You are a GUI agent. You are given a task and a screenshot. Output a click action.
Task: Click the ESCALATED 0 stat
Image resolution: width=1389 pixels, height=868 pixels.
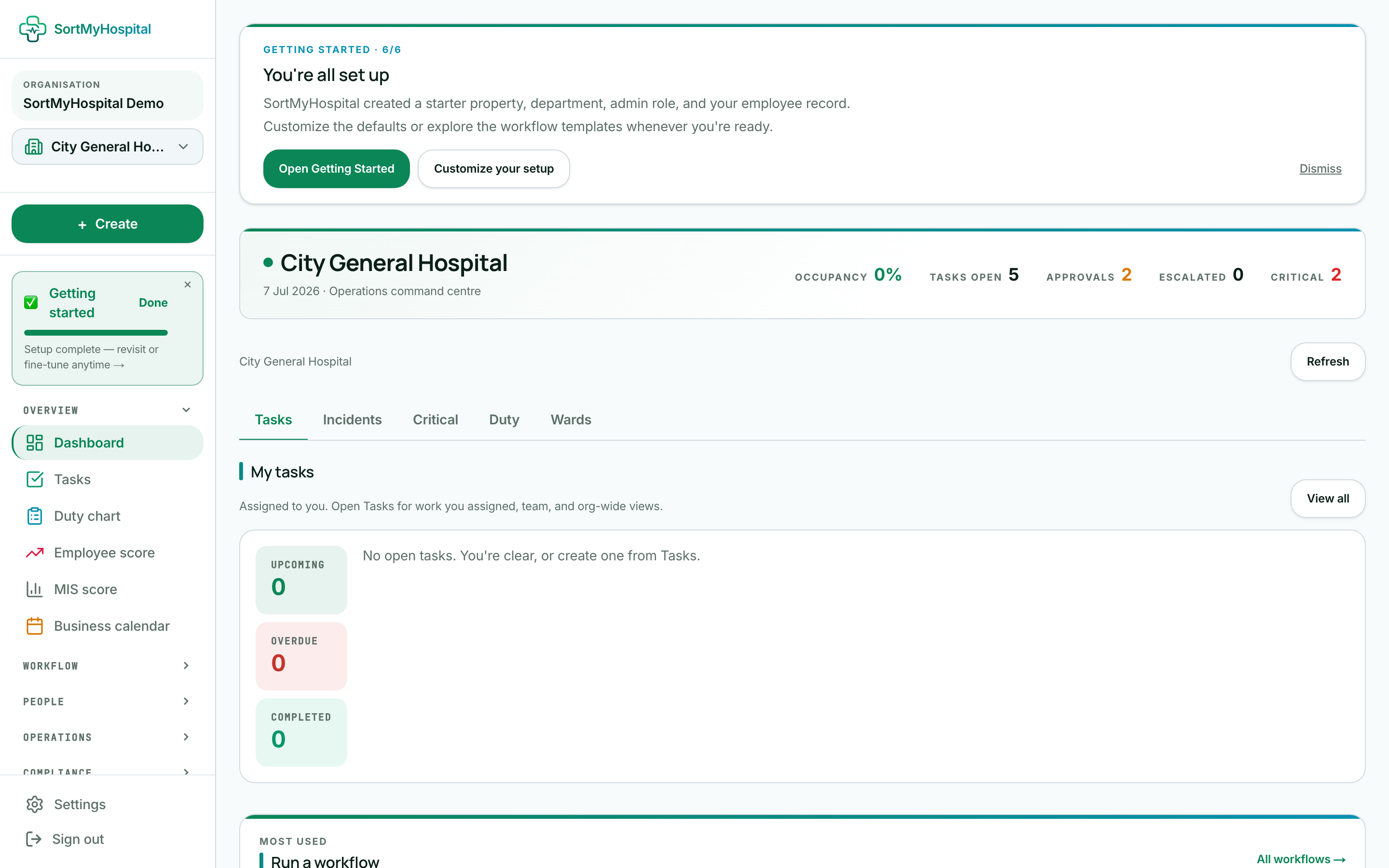(x=1201, y=275)
